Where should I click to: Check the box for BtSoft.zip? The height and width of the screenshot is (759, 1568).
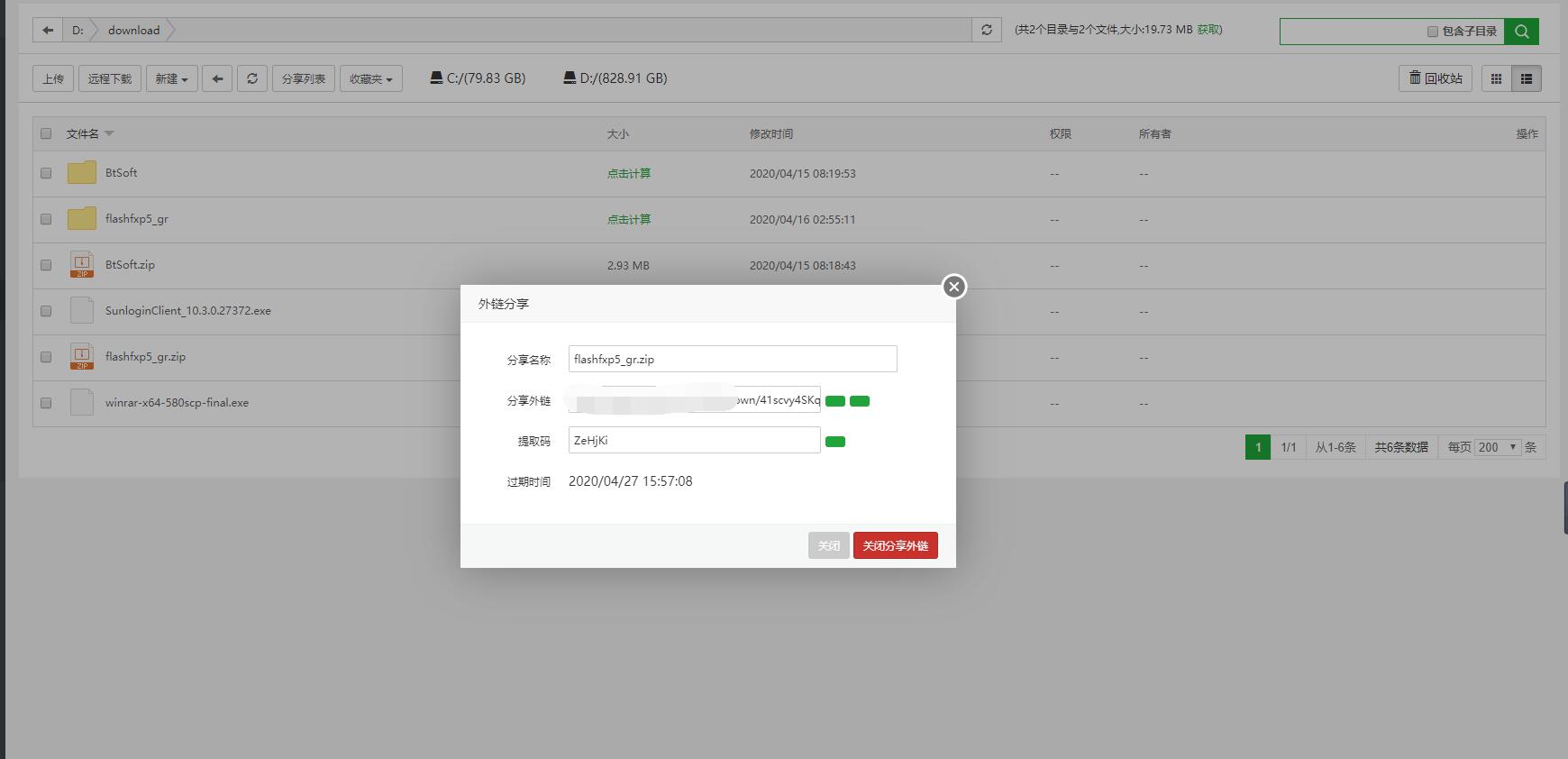click(46, 265)
